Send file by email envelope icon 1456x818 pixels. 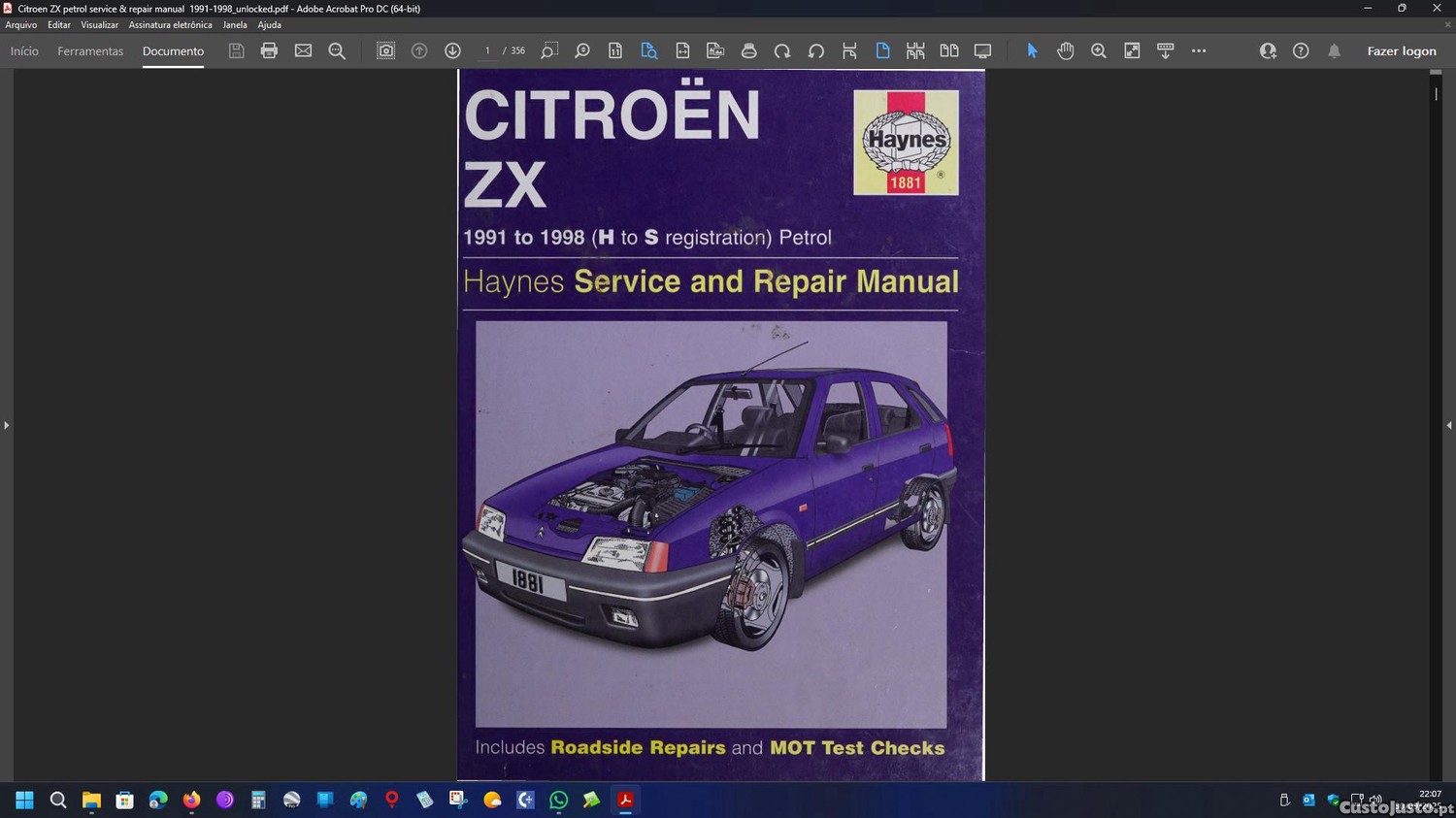click(303, 51)
